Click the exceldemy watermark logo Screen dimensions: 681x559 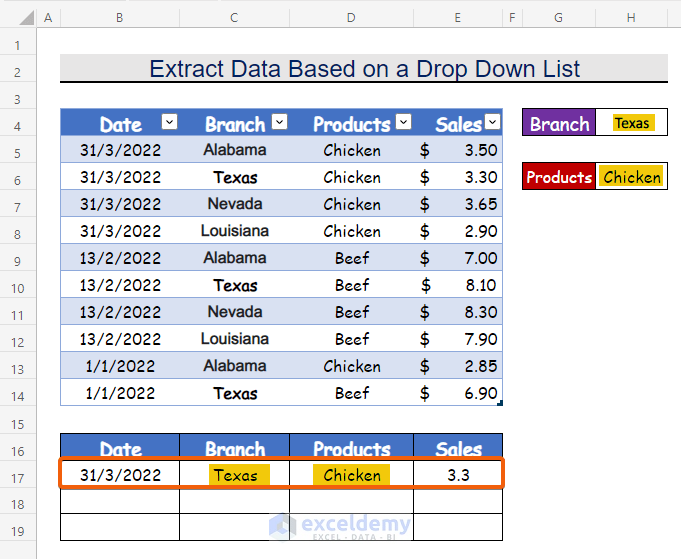point(283,525)
